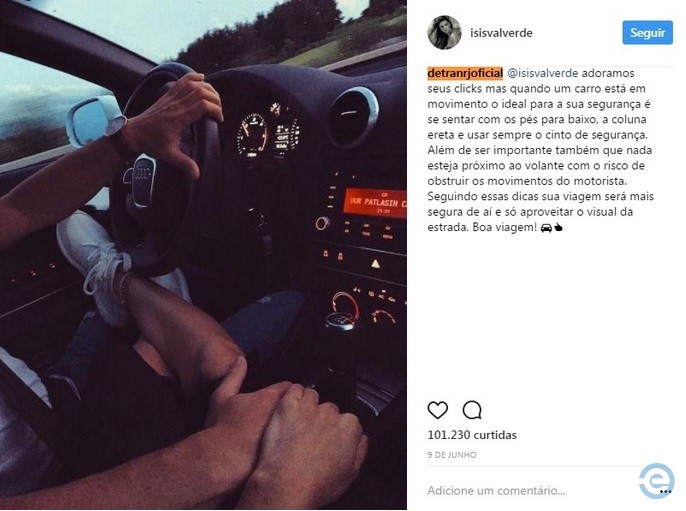Open the three-dot more options menu

coord(665,492)
